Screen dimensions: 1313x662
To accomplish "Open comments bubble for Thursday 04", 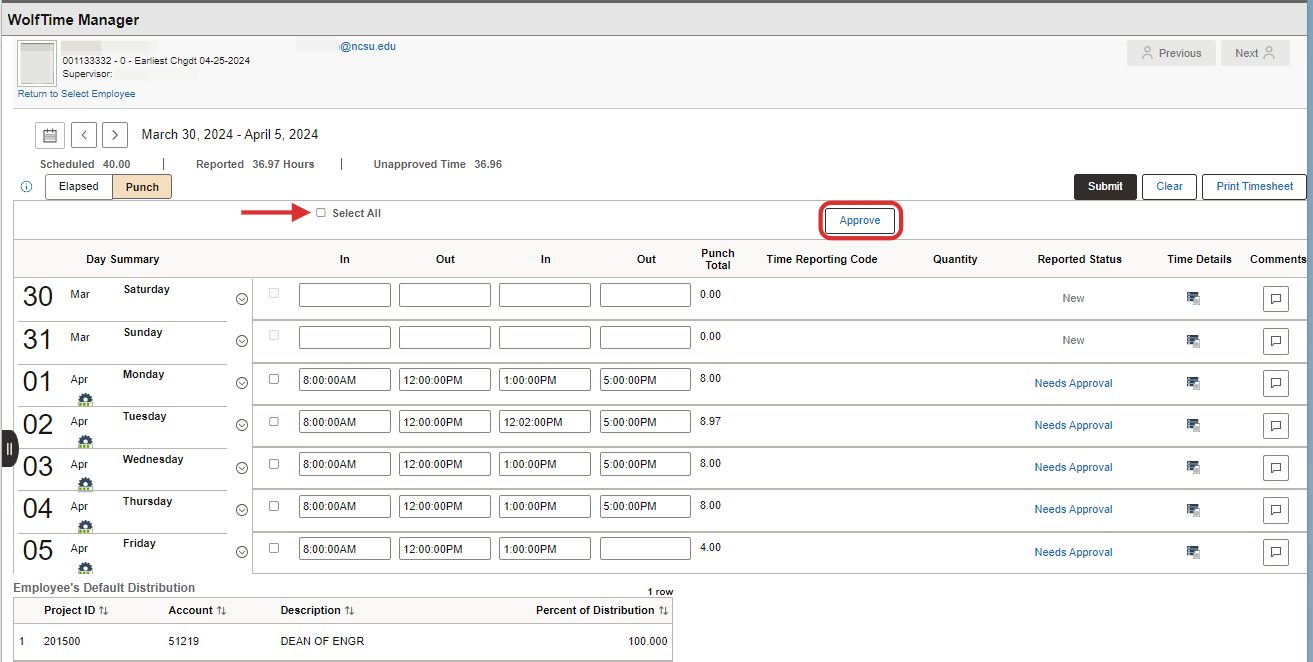I will click(x=1276, y=510).
